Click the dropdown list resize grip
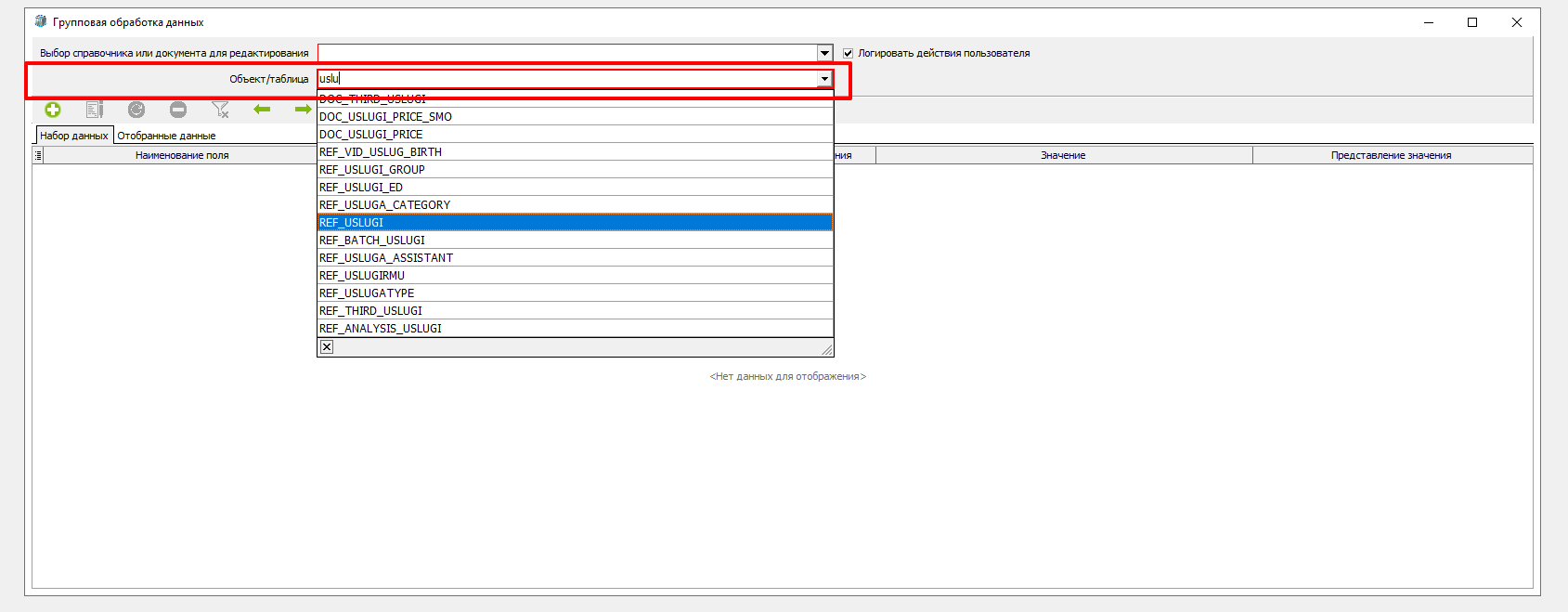The width and height of the screenshot is (1568, 612). pyautogui.click(x=826, y=349)
